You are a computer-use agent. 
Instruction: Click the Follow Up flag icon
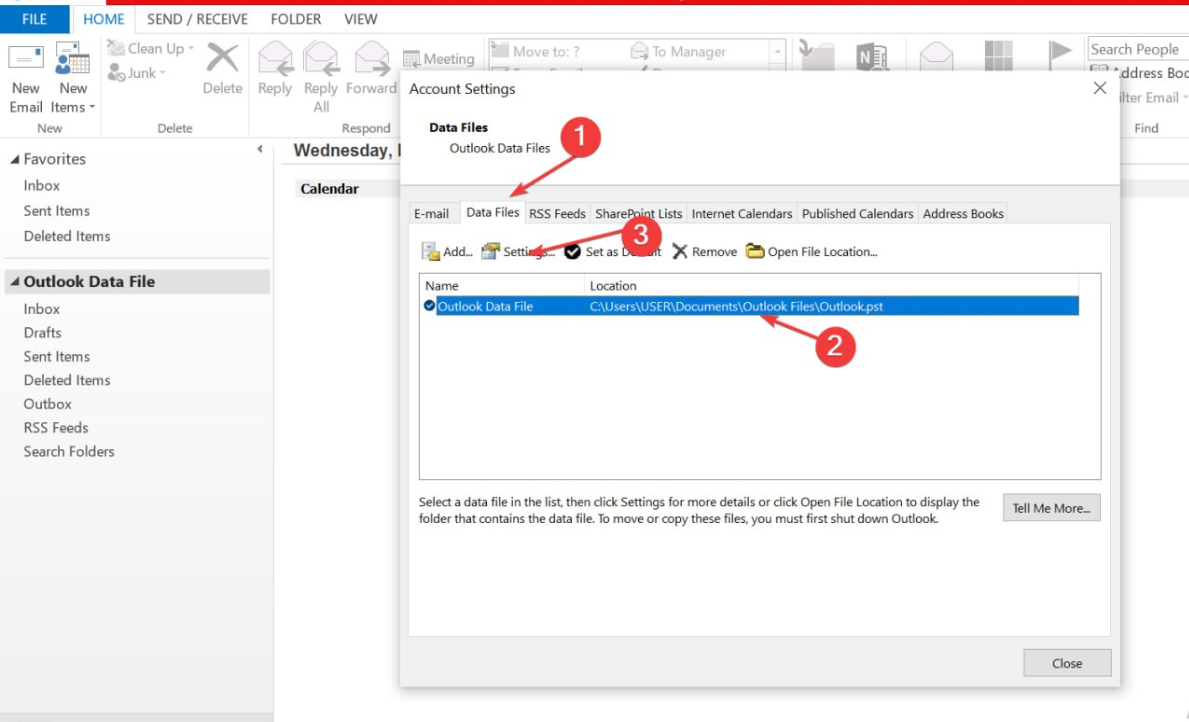[x=1059, y=55]
